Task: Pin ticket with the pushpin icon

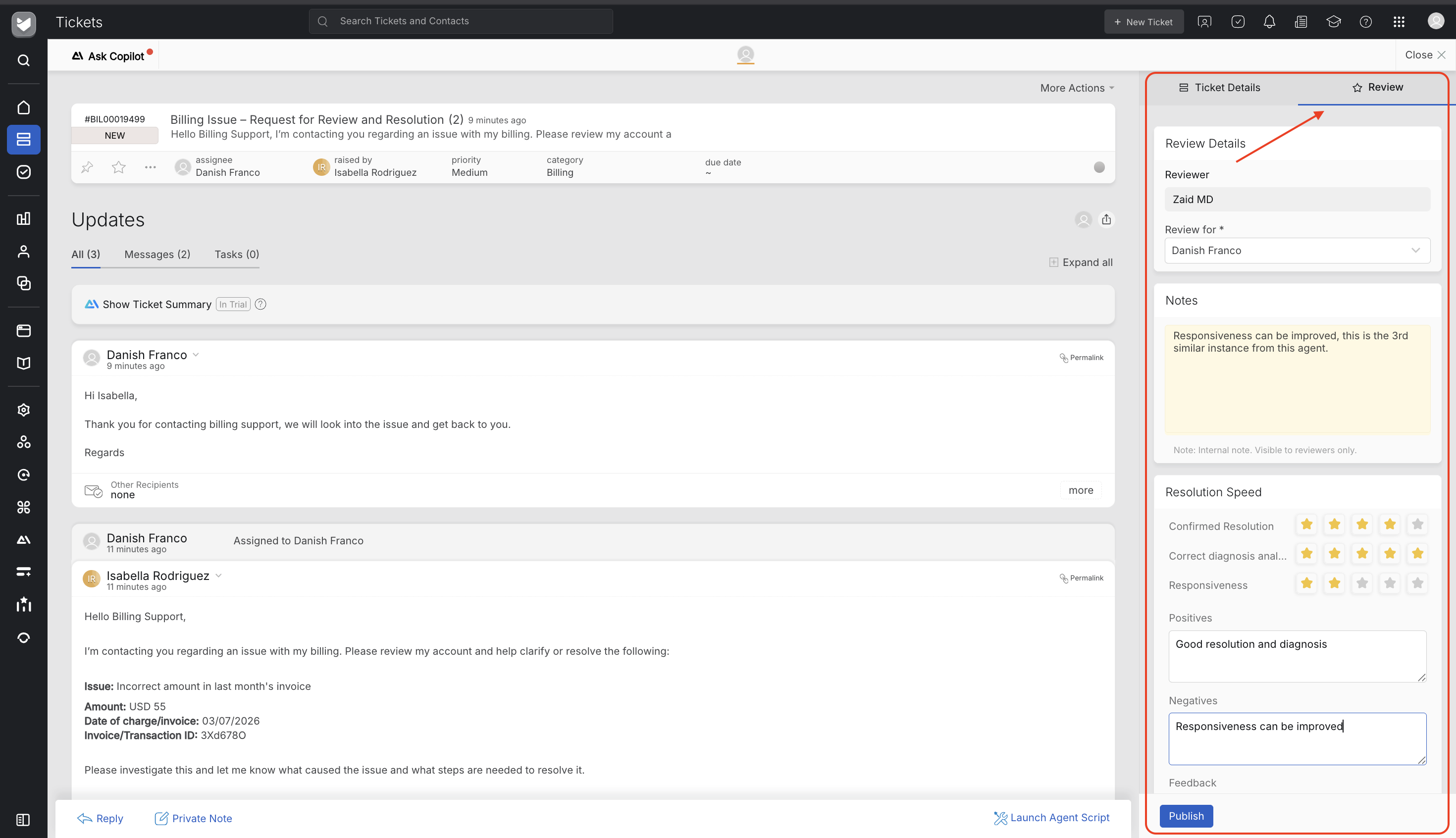Action: tap(87, 167)
